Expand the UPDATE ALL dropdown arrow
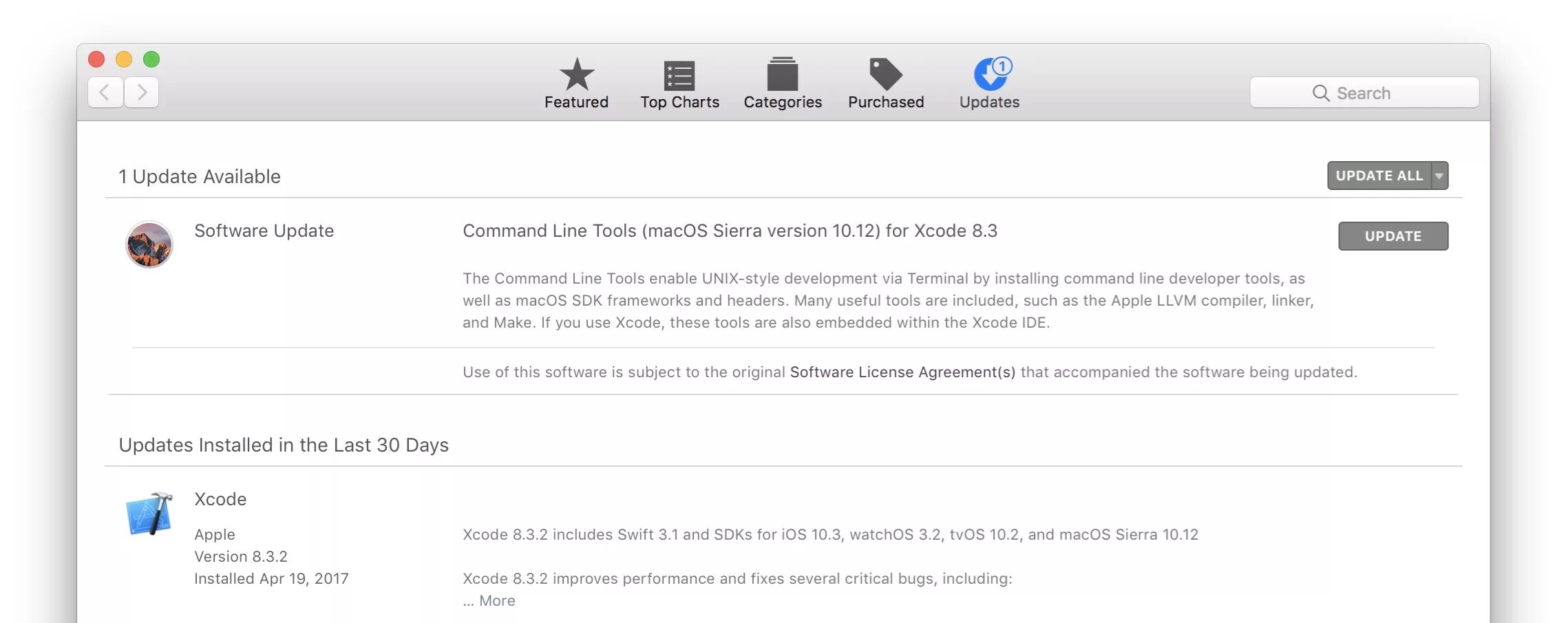The width and height of the screenshot is (1568, 623). tap(1440, 176)
